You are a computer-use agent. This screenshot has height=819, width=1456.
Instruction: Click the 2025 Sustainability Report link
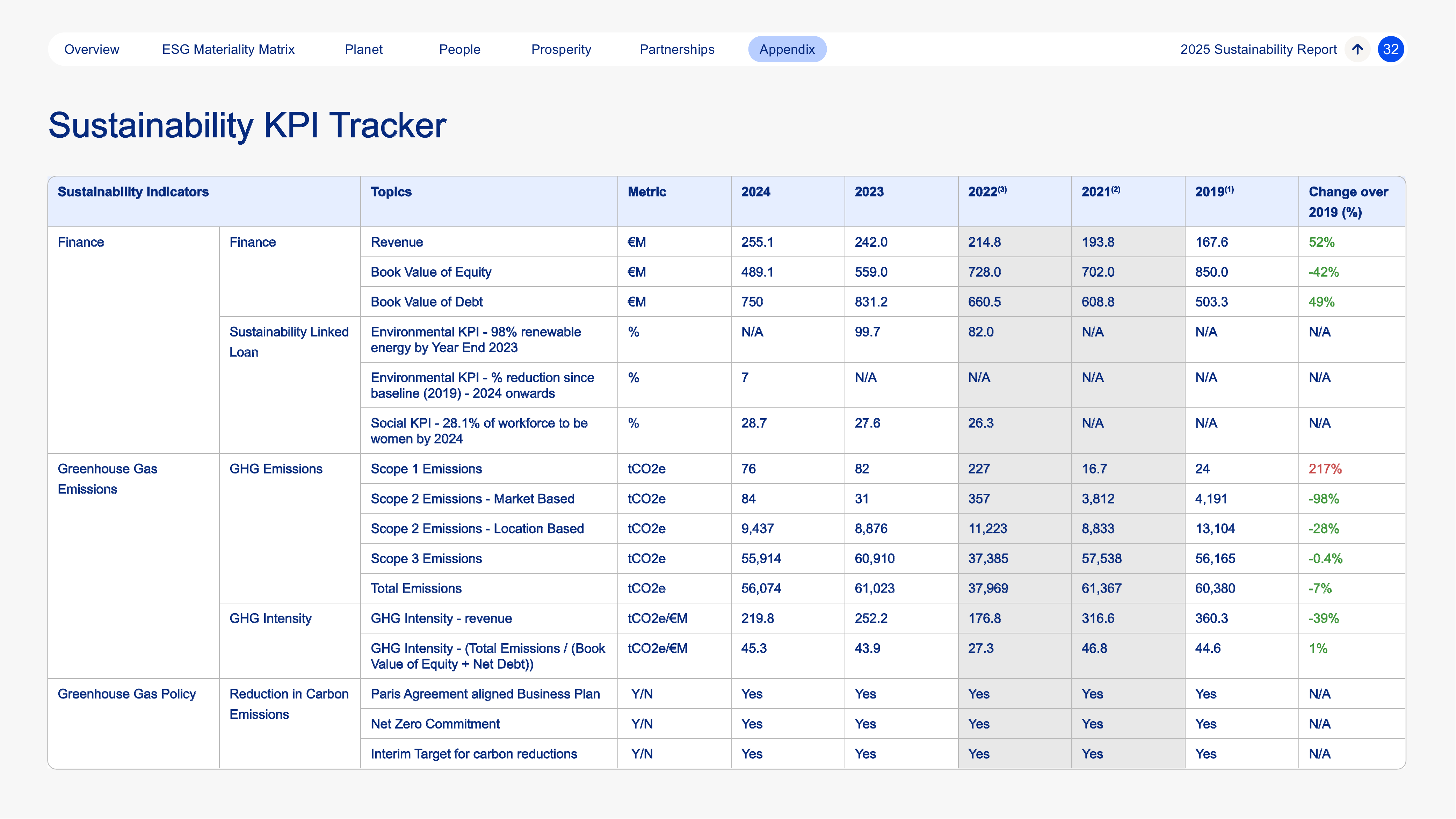tap(1258, 49)
